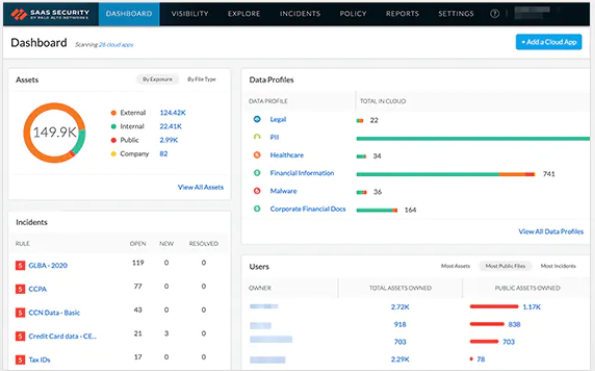Open the Explore tab

pos(244,14)
